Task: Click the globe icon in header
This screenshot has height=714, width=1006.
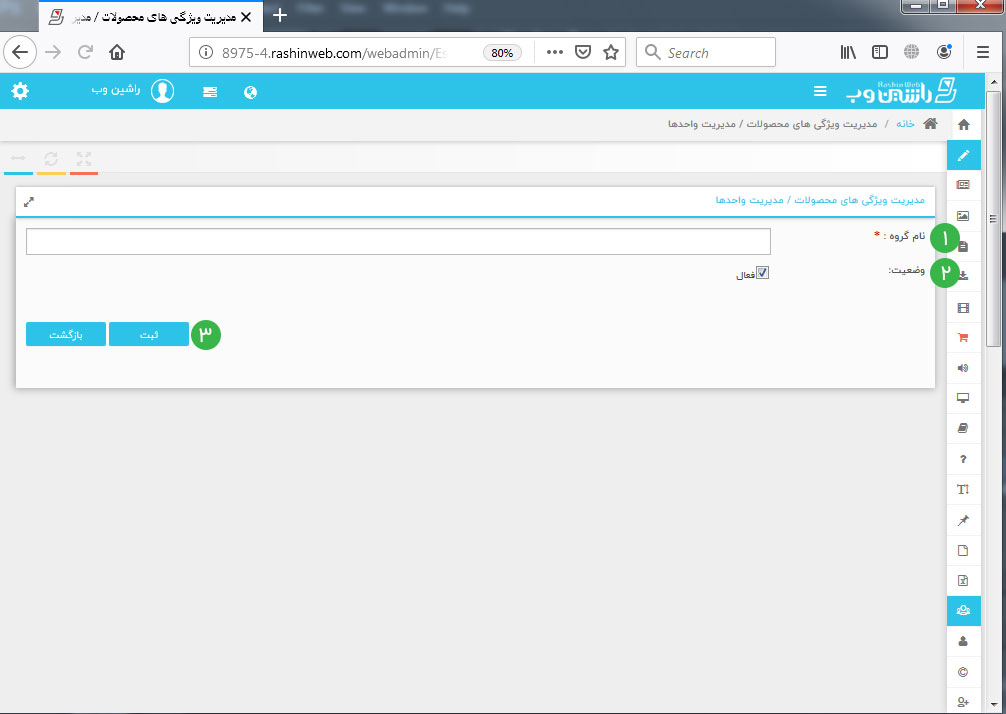Action: pos(250,92)
